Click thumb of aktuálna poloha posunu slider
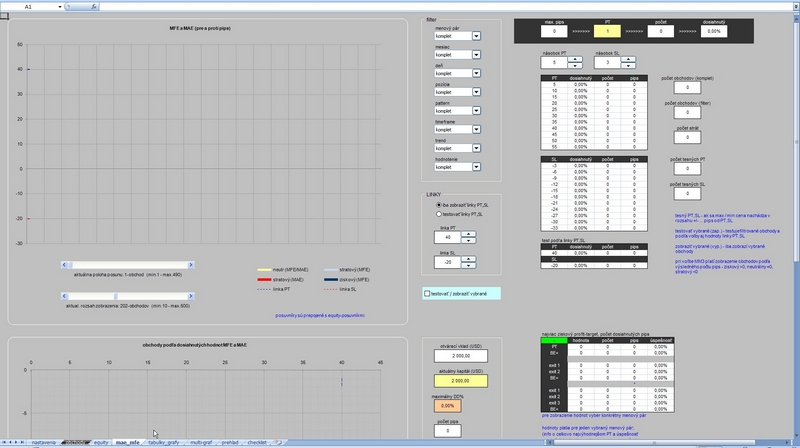The image size is (800, 448). pos(70,265)
